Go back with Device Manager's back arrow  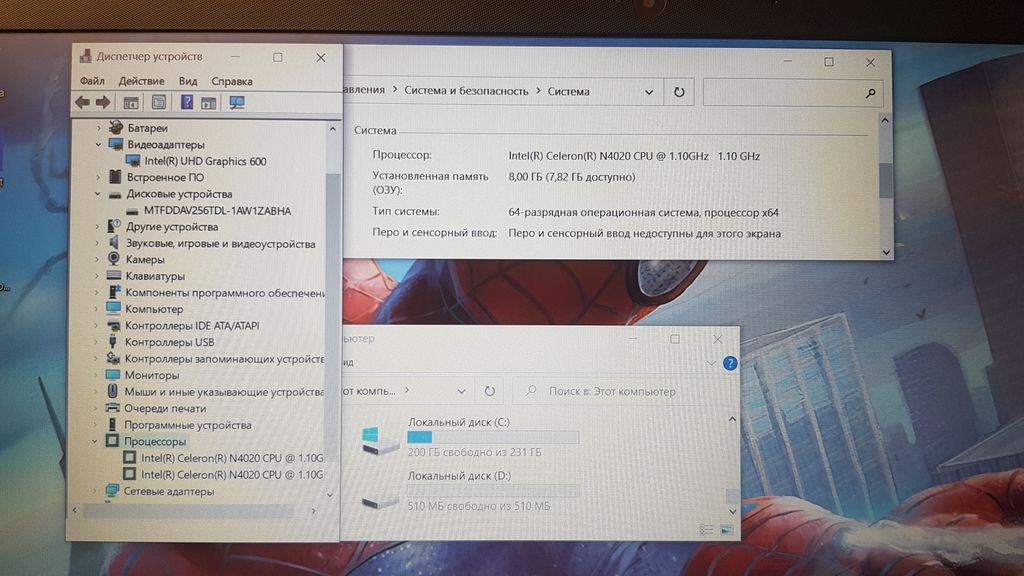[83, 102]
